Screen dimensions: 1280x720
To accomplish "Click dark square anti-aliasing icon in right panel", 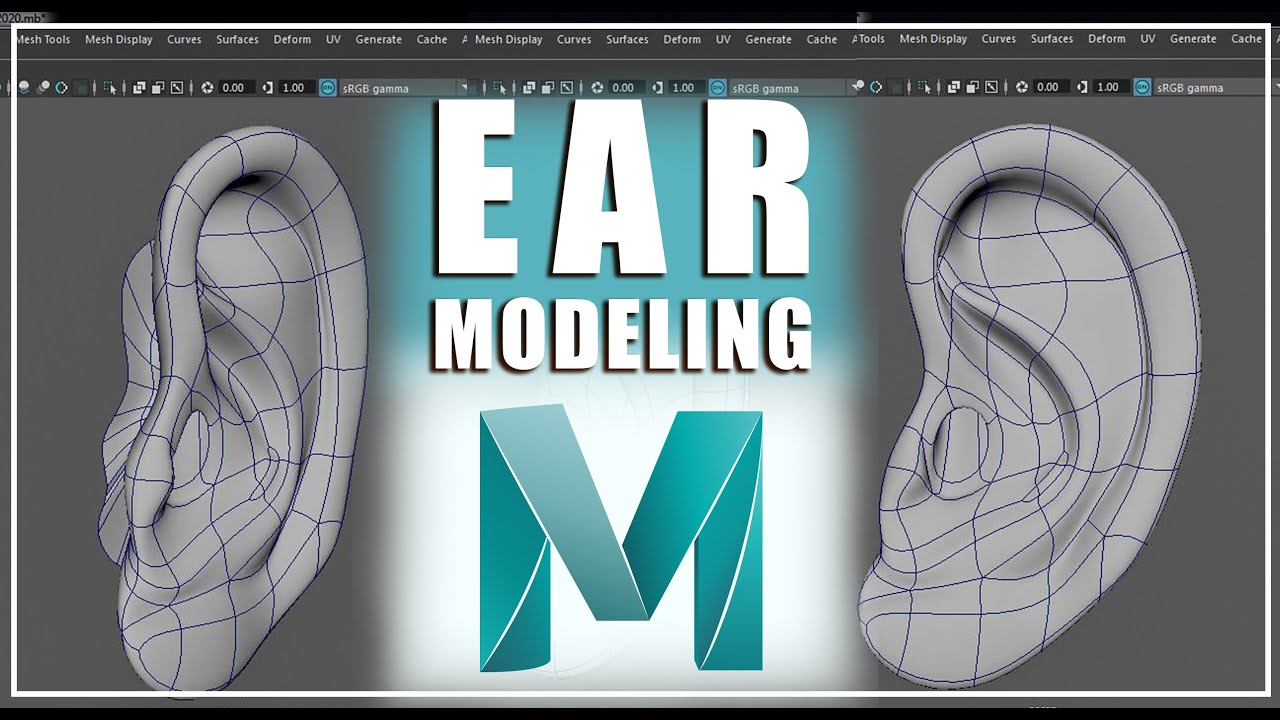I will (895, 87).
